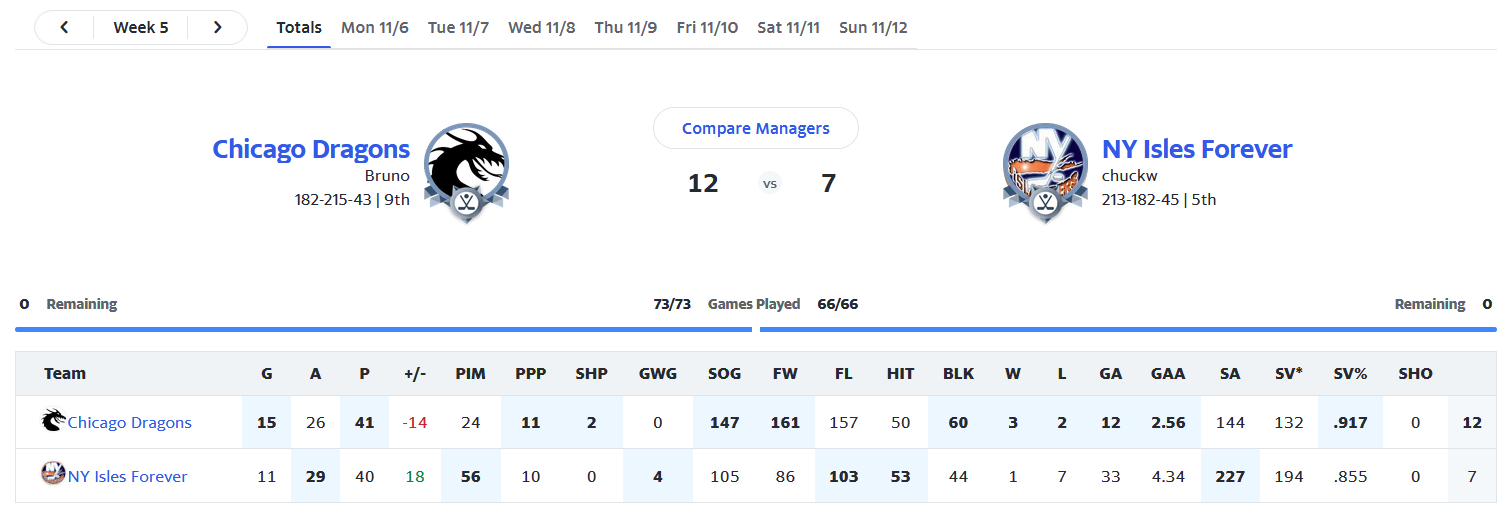Image resolution: width=1509 pixels, height=513 pixels.
Task: Switch to Wed 11/8 tab
Action: coord(542,28)
